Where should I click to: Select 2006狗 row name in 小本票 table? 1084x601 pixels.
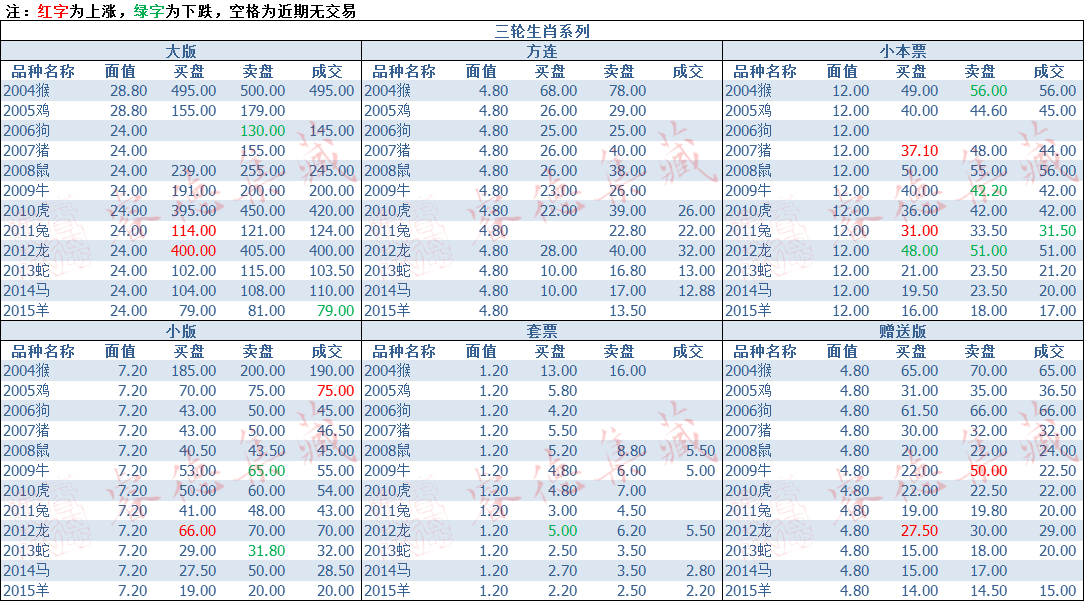tap(749, 131)
